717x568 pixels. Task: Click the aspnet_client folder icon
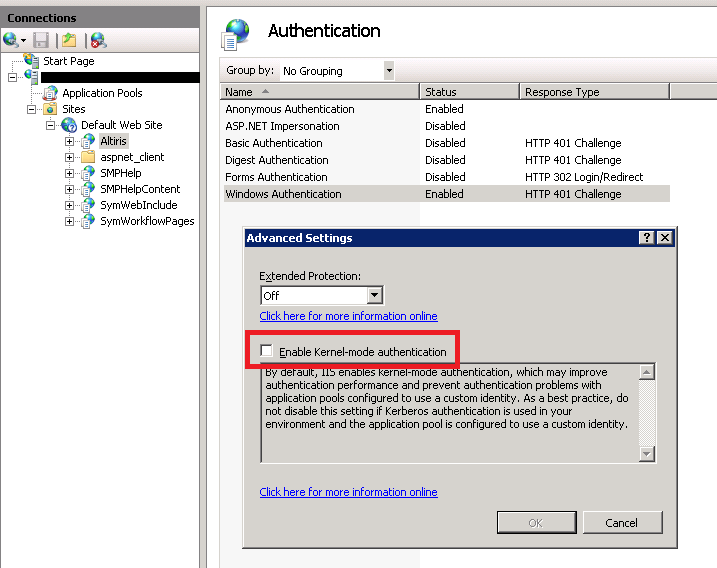88,157
